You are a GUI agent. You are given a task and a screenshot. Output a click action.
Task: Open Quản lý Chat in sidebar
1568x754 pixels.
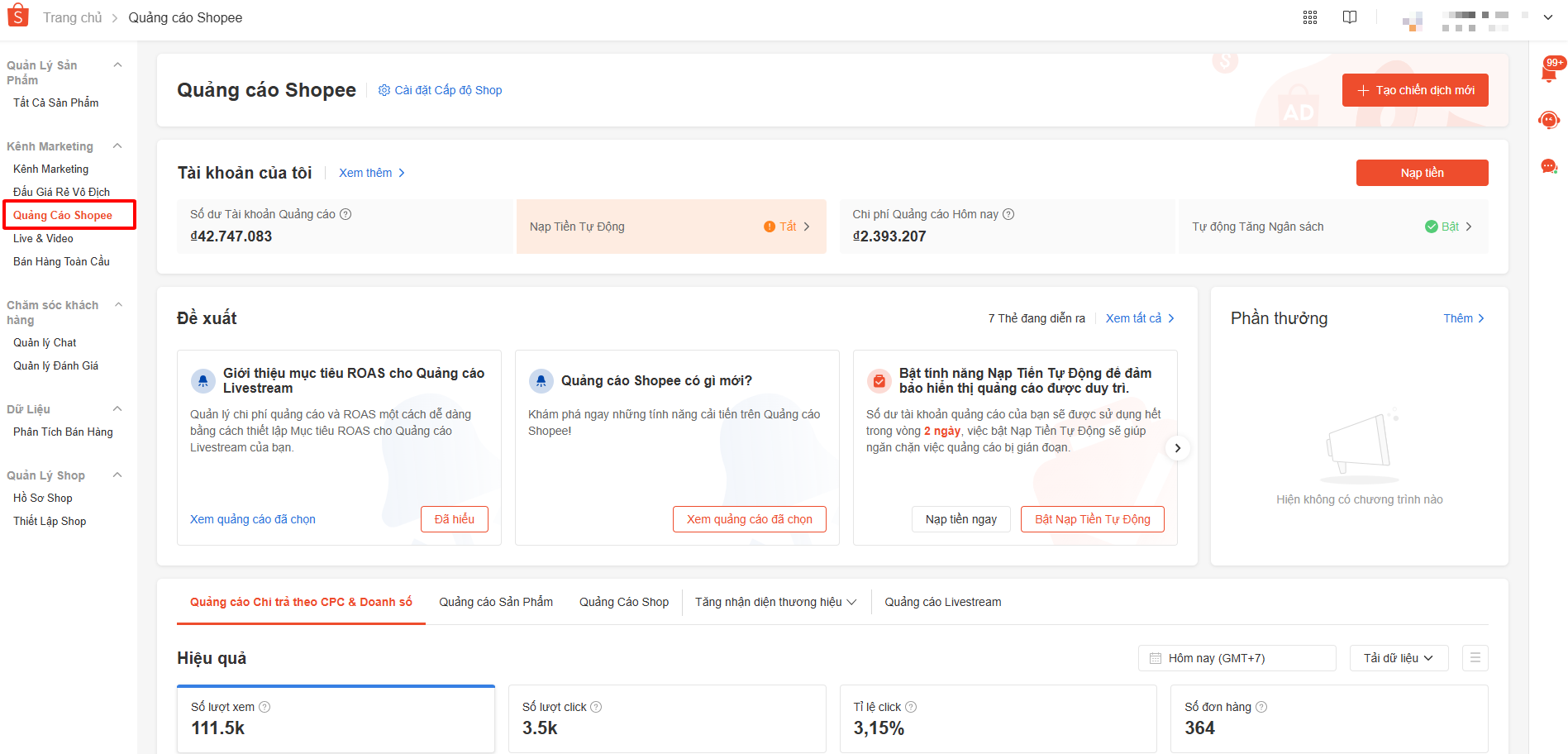(45, 342)
